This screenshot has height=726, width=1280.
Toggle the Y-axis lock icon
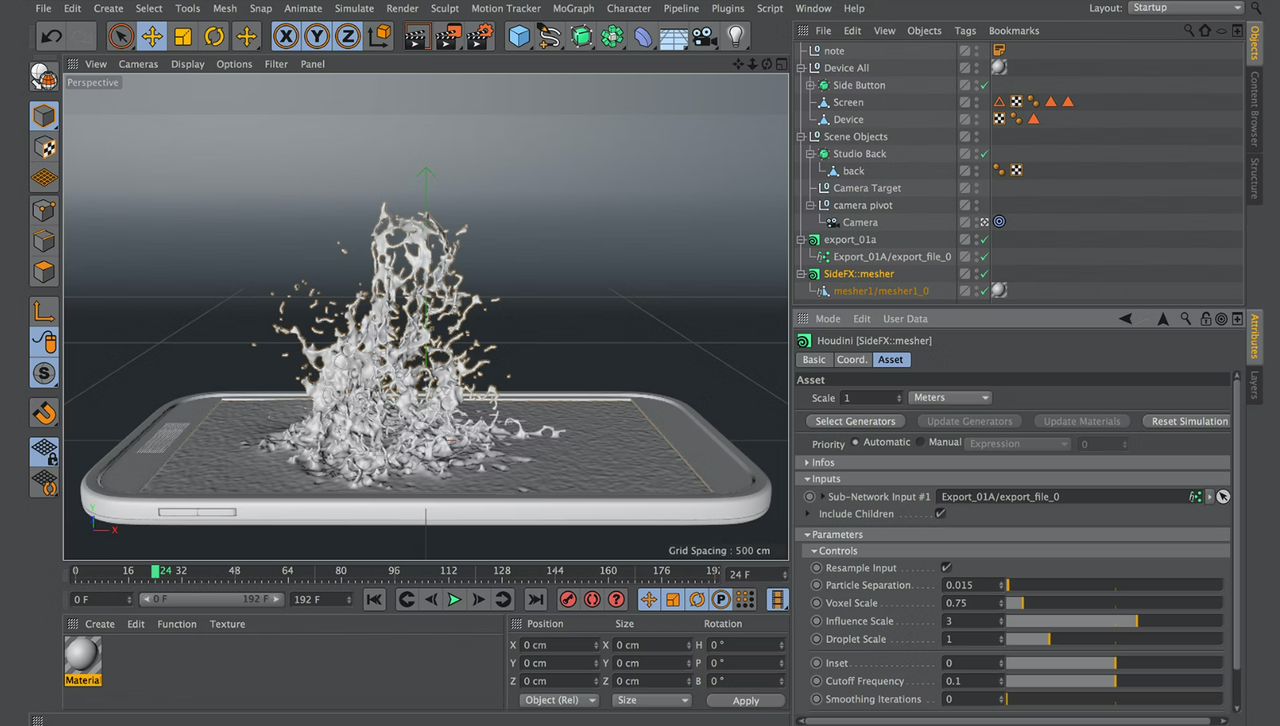pos(317,38)
